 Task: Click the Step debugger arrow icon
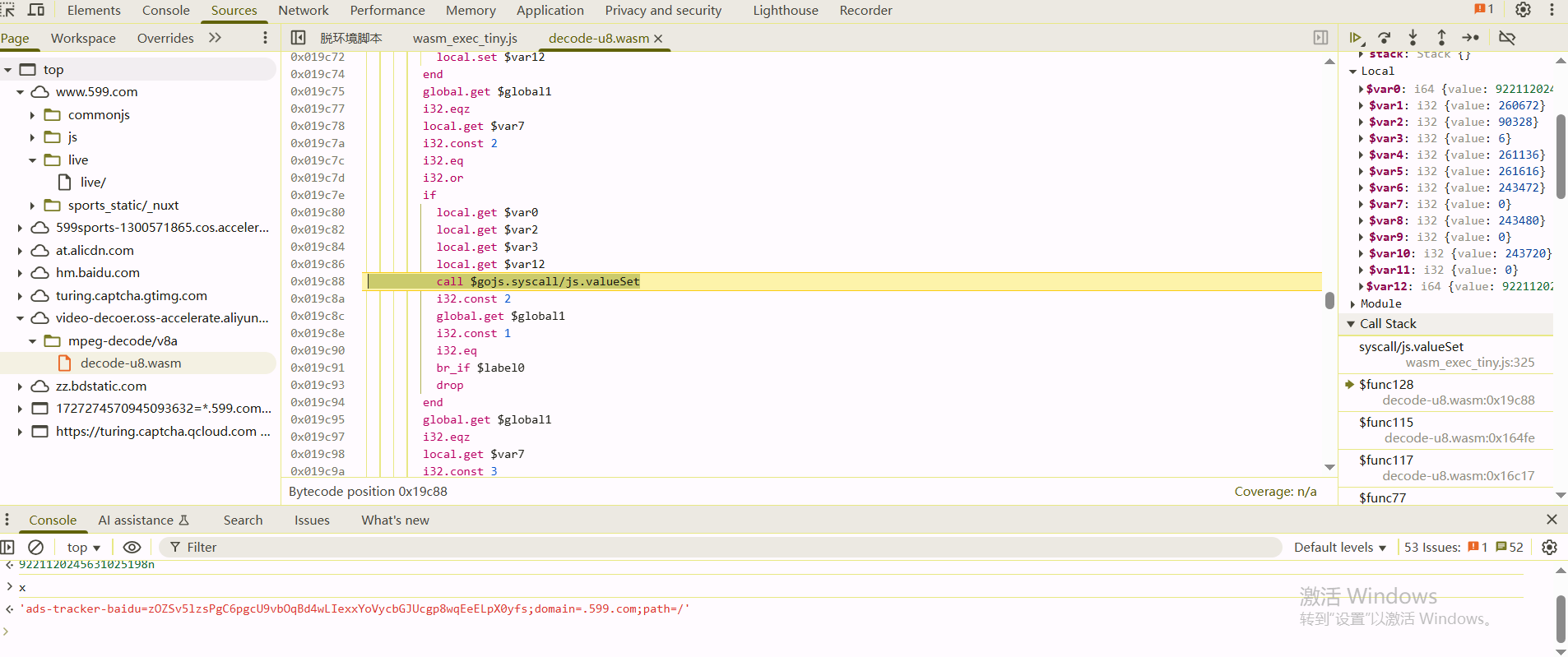(1470, 38)
